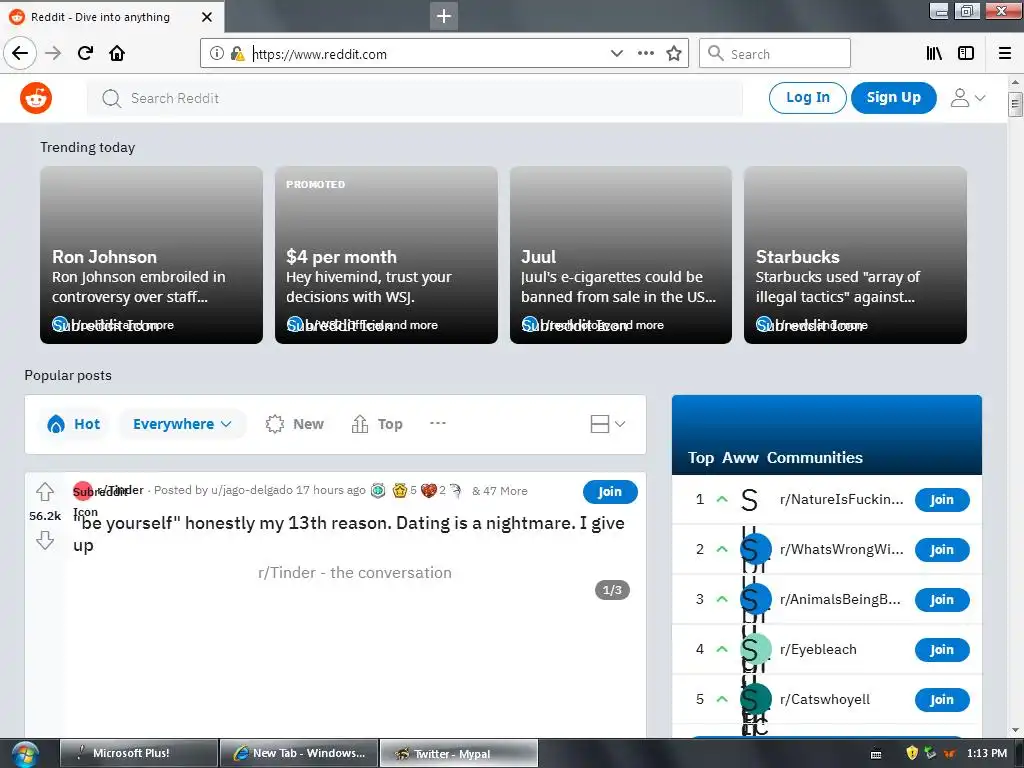Open the browser home page icon
Screen dimensions: 1024x768
117,53
